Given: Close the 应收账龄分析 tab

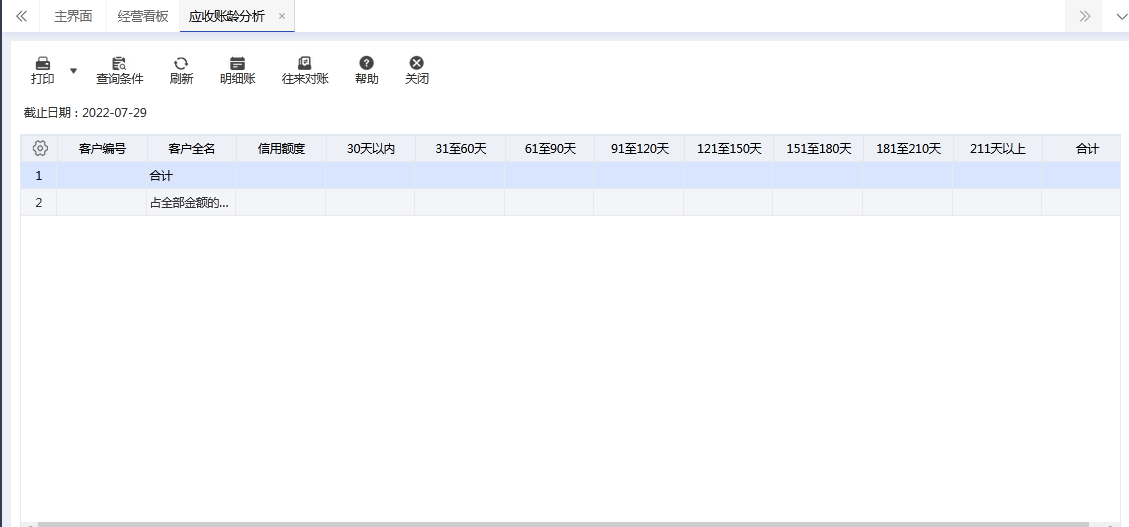Looking at the screenshot, I should point(282,16).
